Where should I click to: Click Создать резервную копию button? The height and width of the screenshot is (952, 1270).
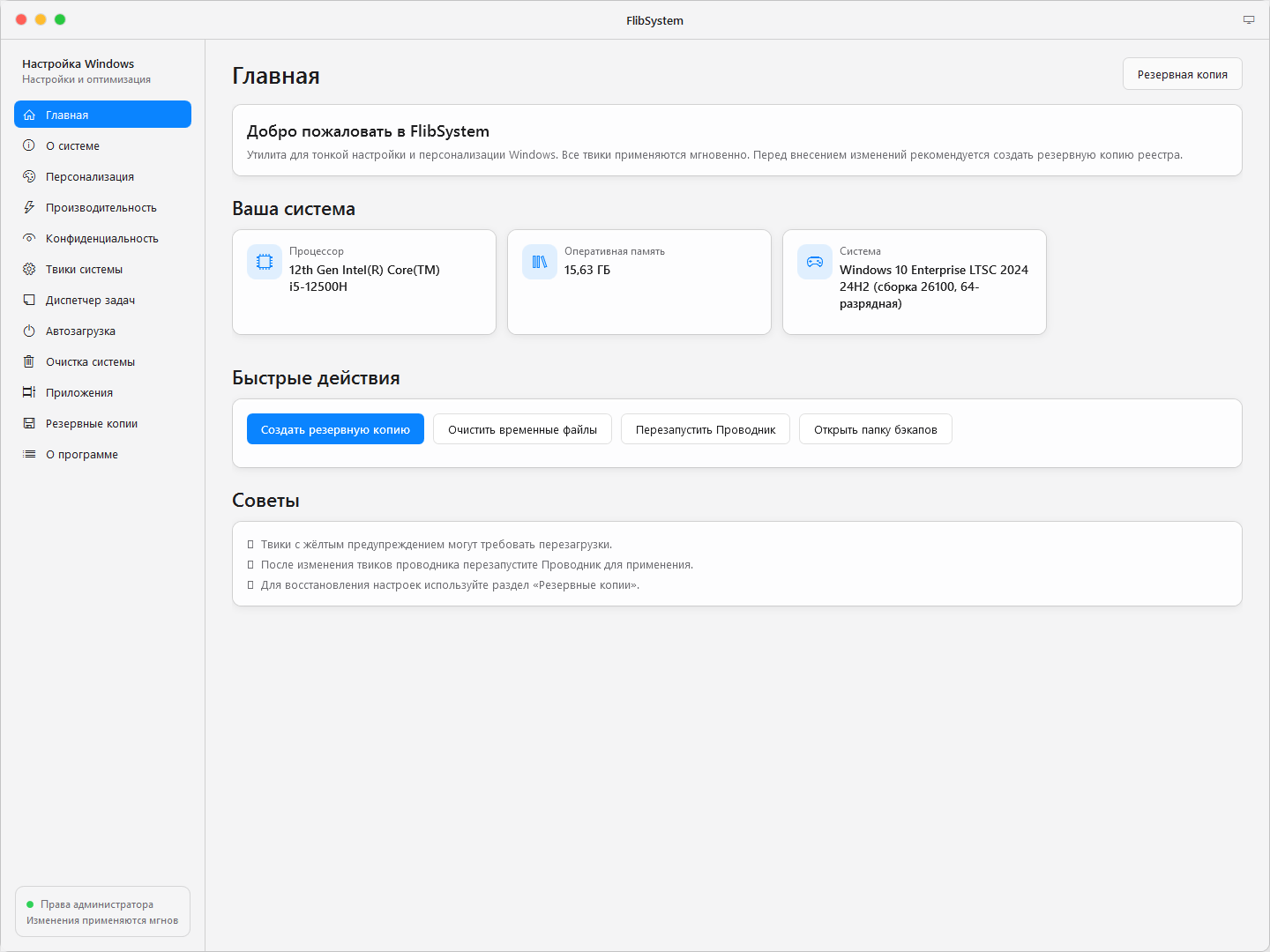tap(335, 429)
